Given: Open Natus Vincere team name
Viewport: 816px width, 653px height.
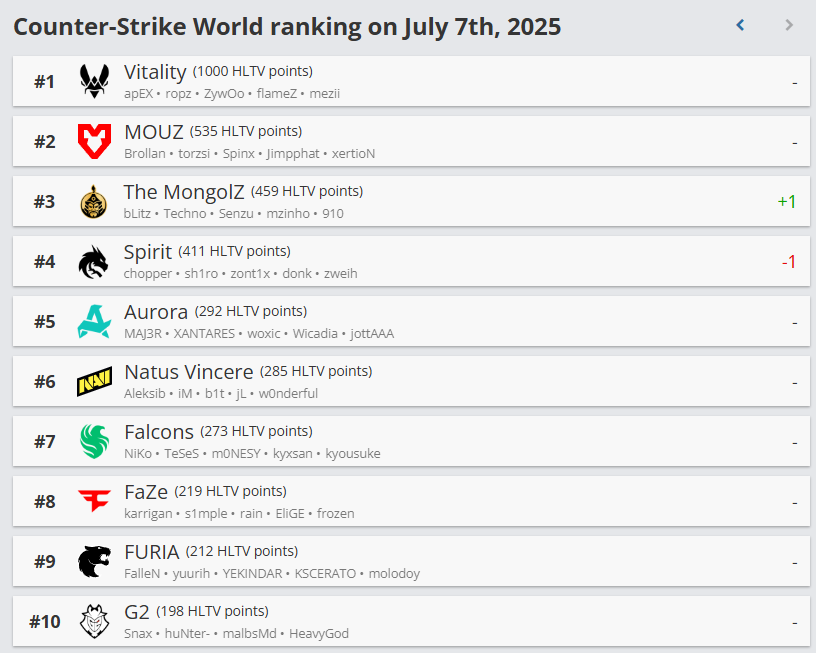Looking at the screenshot, I should pos(189,372).
